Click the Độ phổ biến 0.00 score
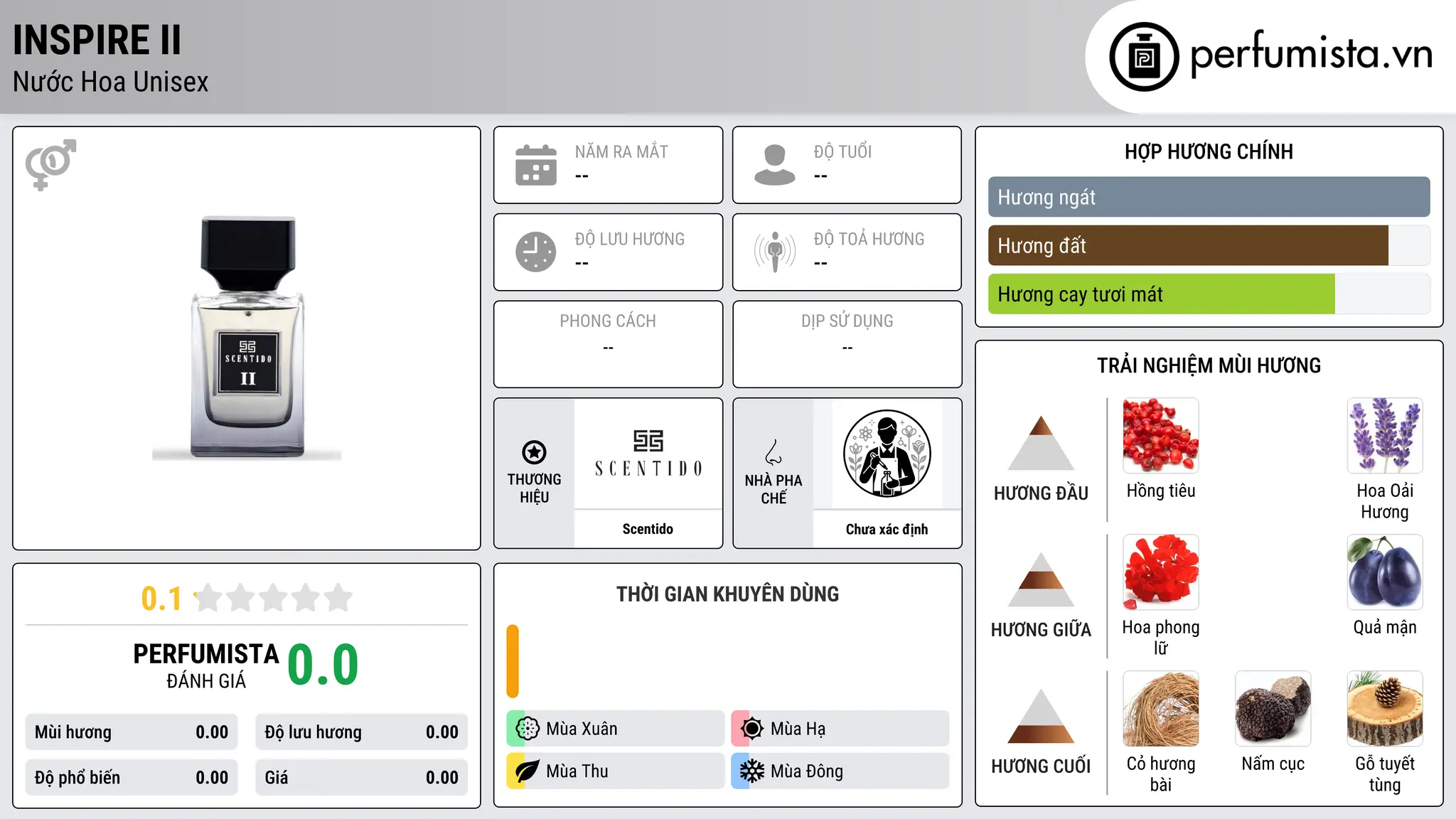This screenshot has width=1456, height=819. (132, 778)
